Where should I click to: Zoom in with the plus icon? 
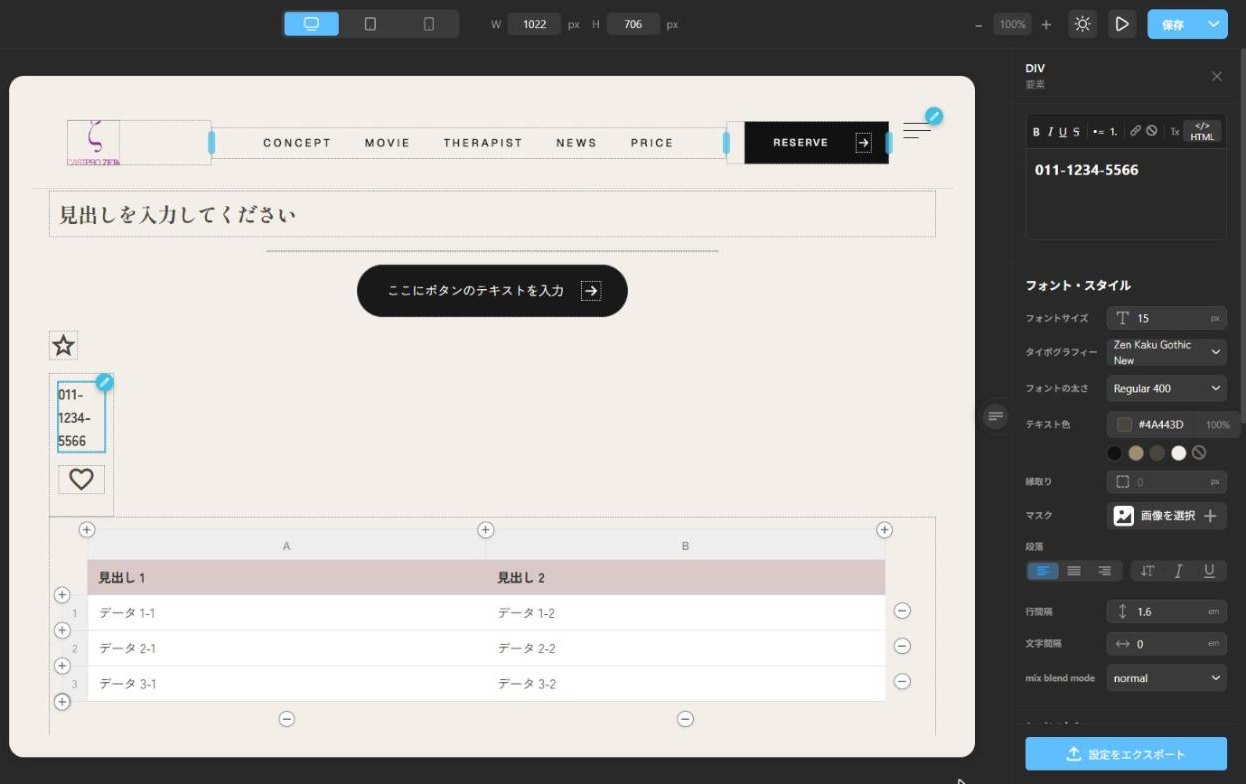(1046, 24)
